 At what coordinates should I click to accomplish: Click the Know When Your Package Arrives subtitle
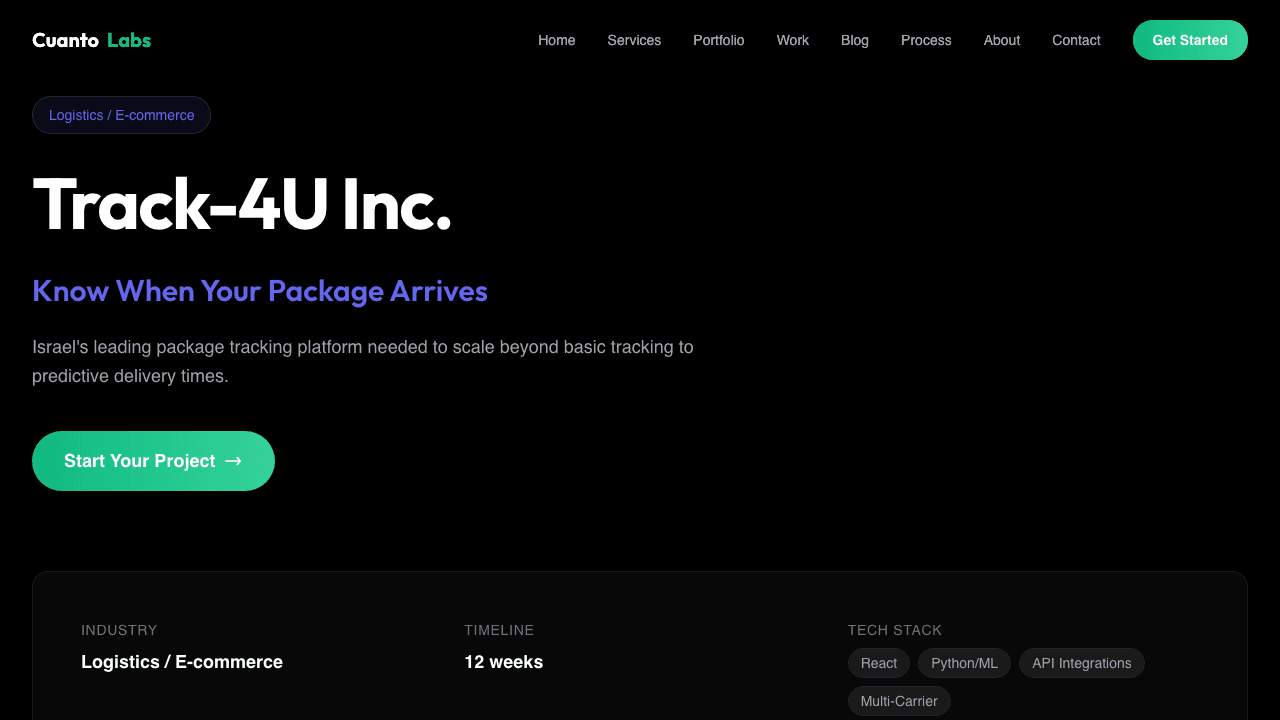(260, 291)
